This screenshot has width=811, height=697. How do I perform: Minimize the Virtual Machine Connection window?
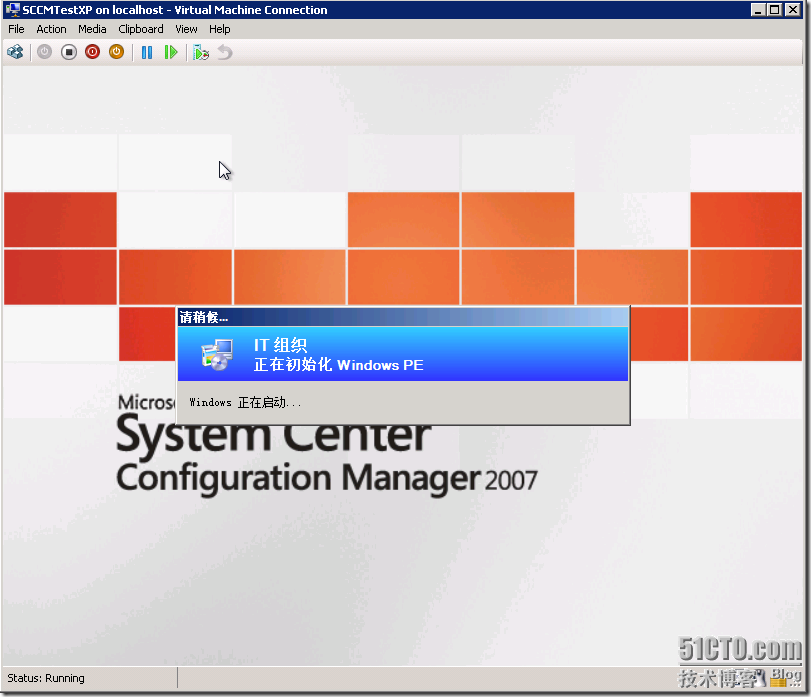click(758, 10)
